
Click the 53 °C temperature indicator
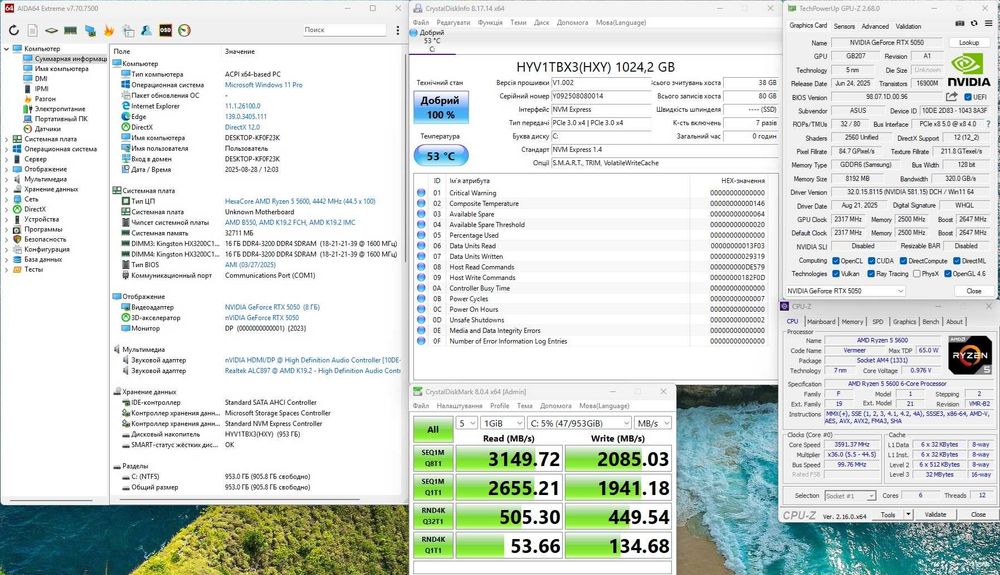441,156
